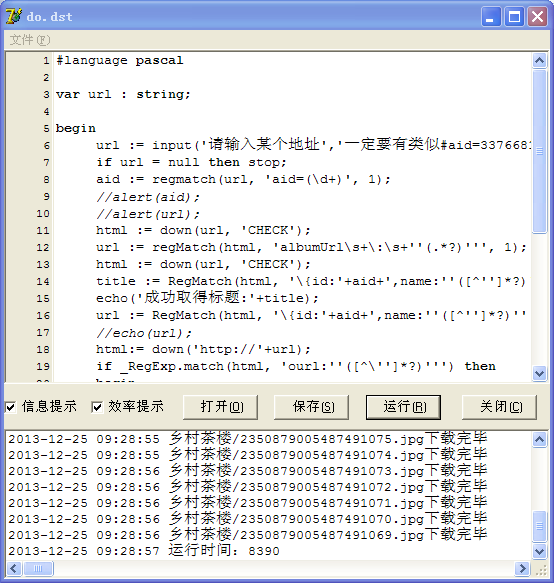The height and width of the screenshot is (583, 554).
Task: Click the 打开(O) button
Action: pyautogui.click(x=220, y=407)
